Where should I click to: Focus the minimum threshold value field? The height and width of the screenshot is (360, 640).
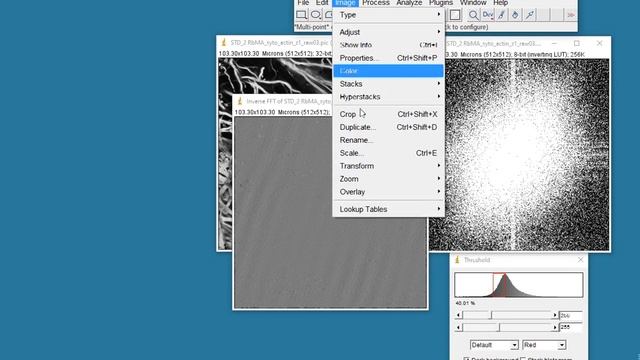pyautogui.click(x=571, y=316)
